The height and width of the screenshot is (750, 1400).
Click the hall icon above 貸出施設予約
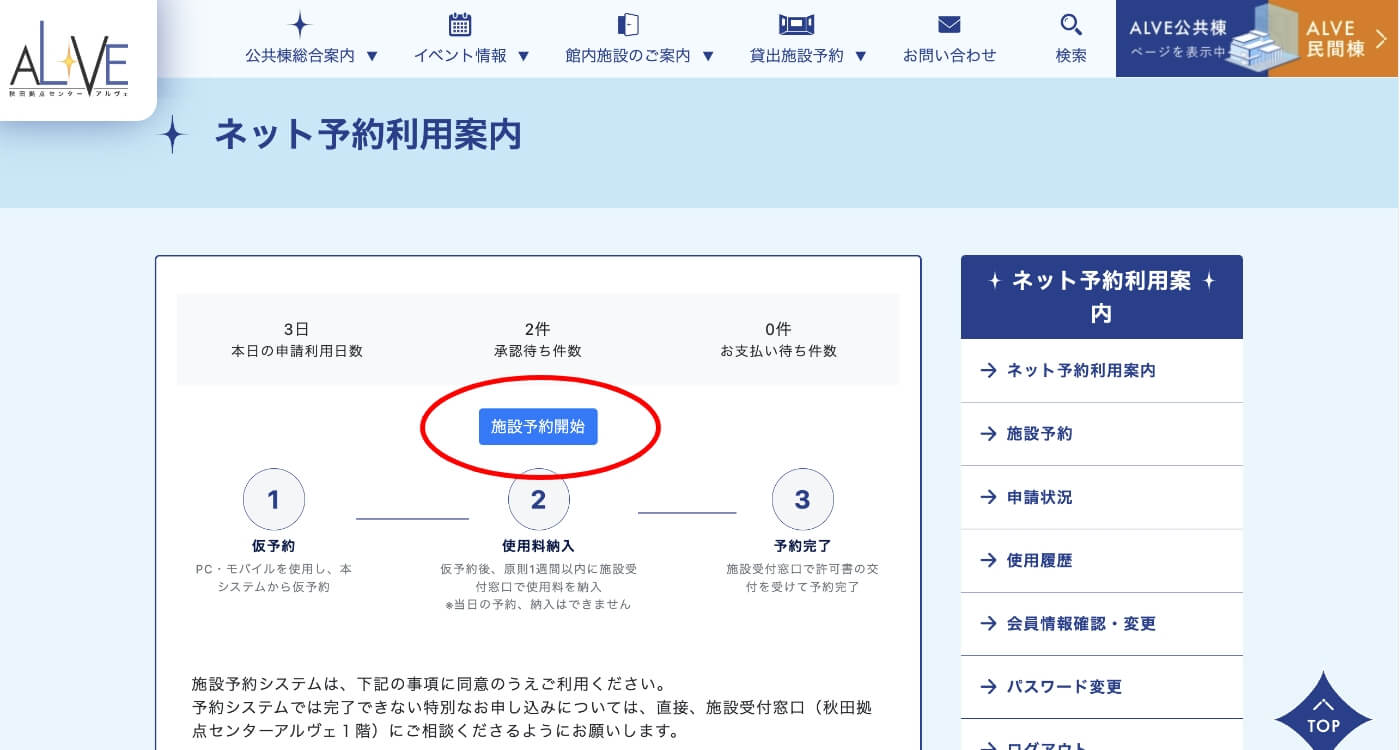(x=796, y=25)
